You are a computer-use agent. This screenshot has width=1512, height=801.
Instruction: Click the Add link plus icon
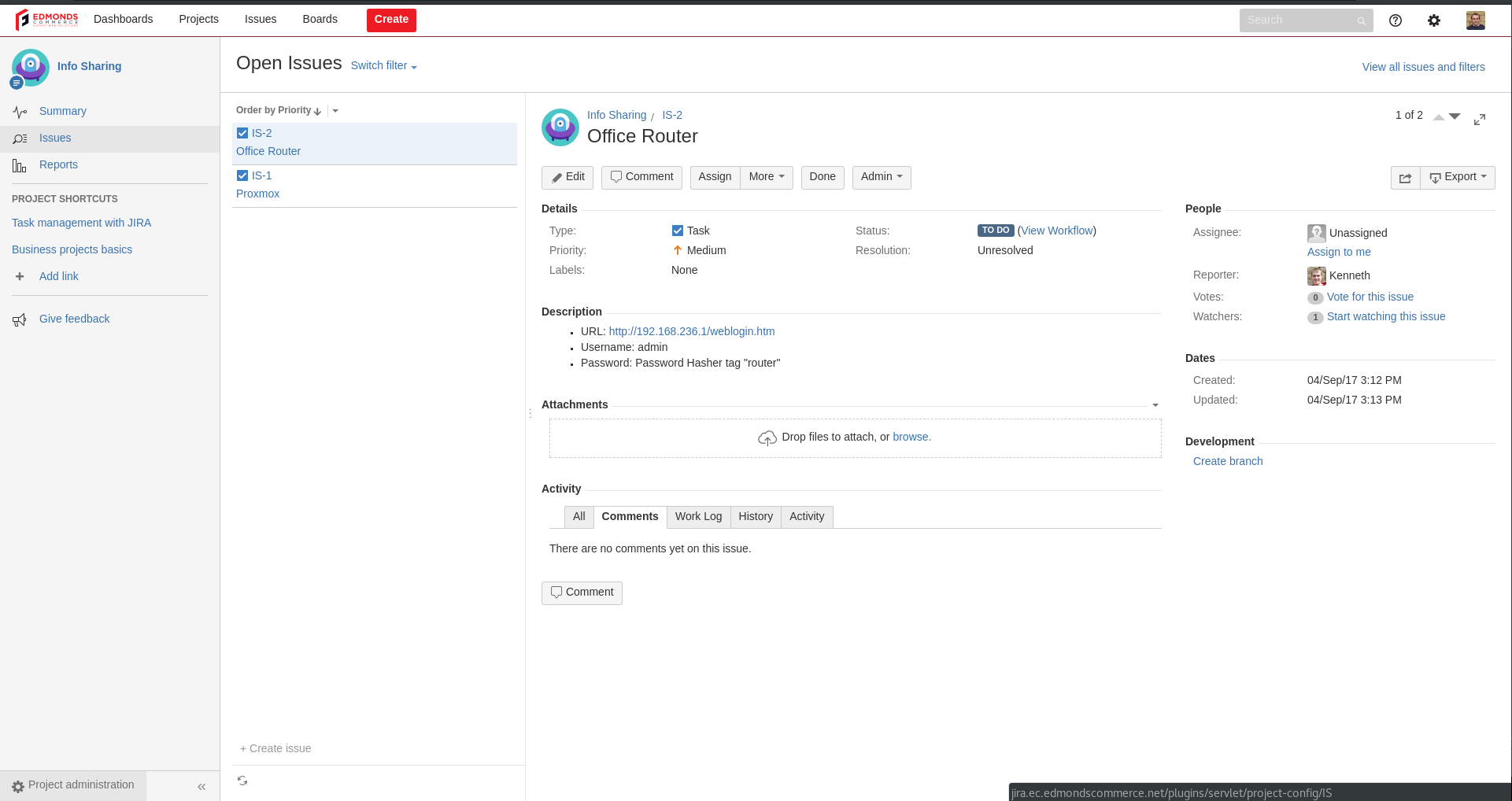[20, 276]
